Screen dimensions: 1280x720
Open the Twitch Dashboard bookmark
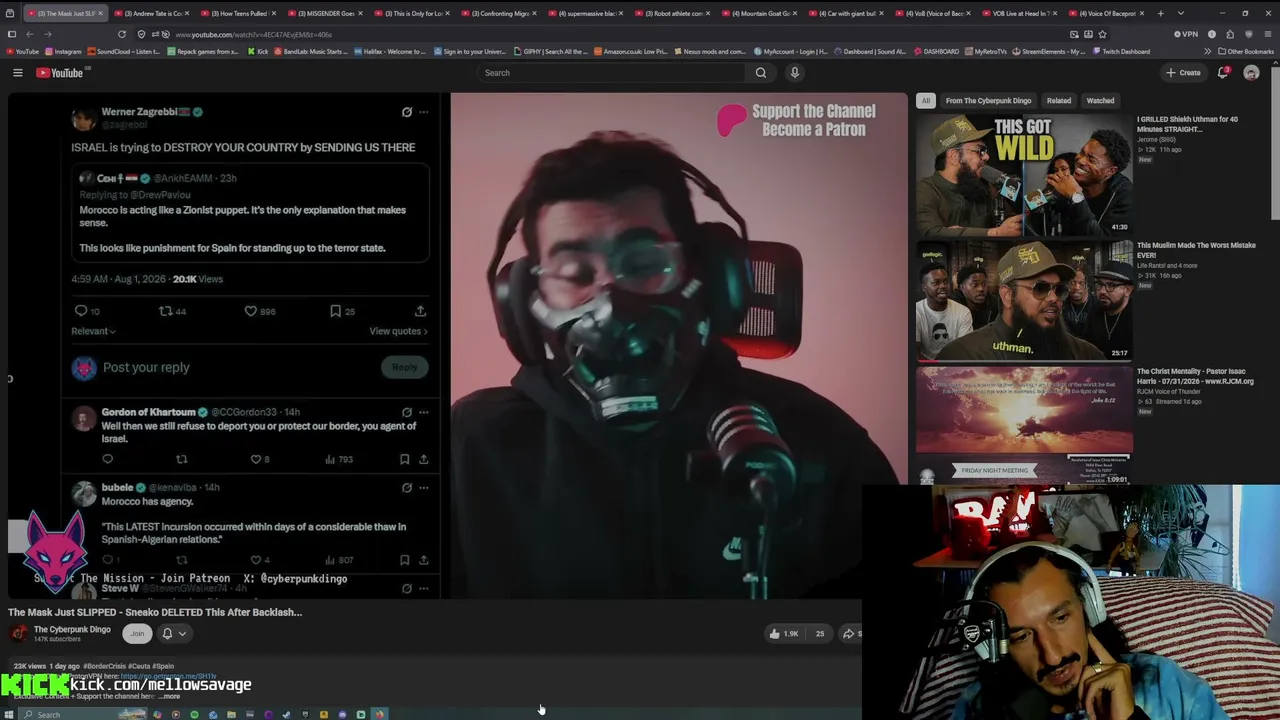click(1122, 51)
